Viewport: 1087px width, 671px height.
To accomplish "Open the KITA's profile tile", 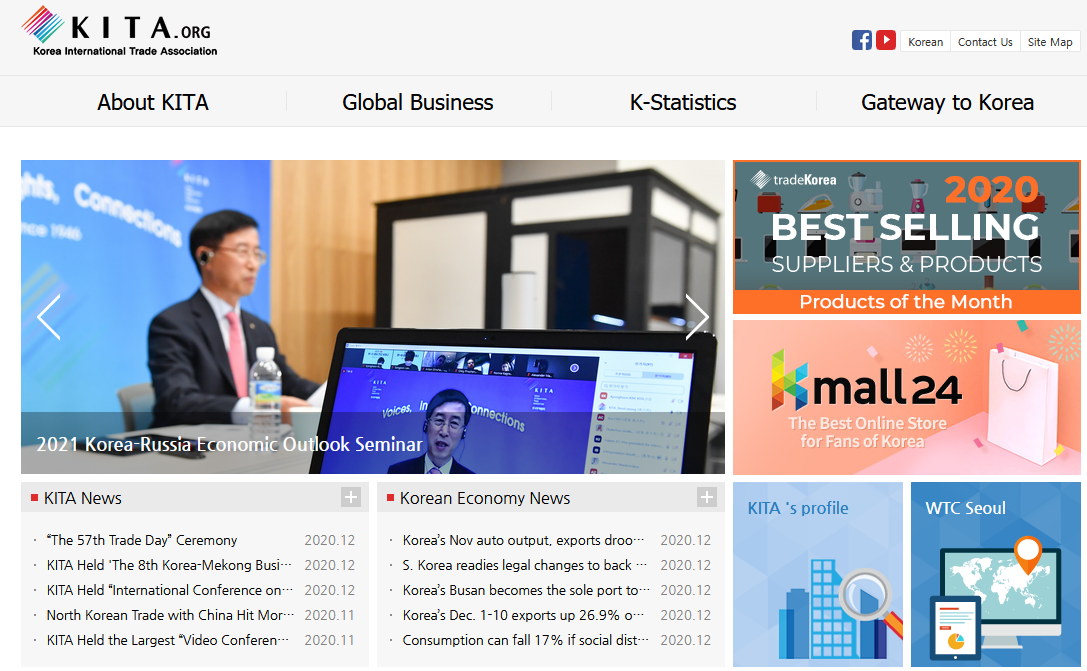I will [818, 575].
